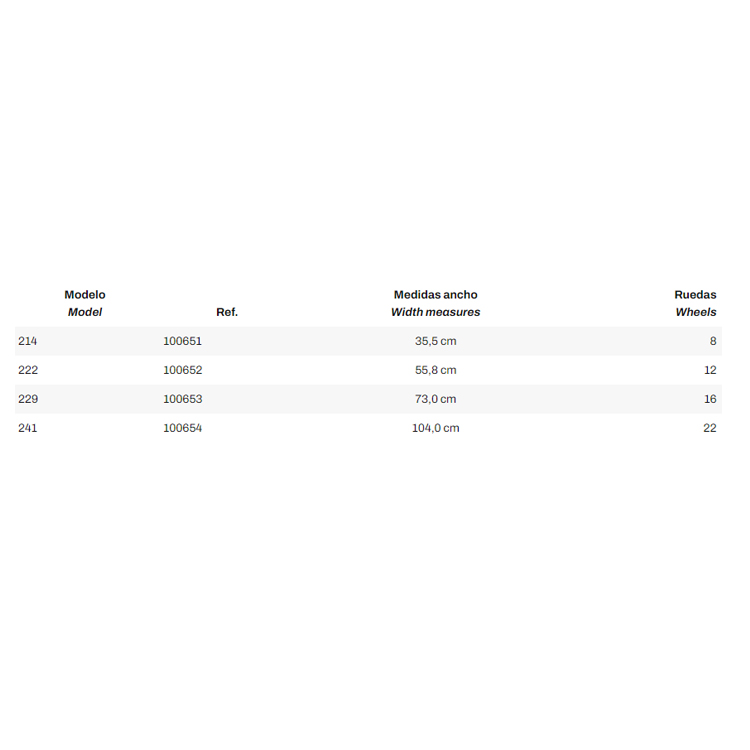
Task: Click the 104,0 cm width value
Action: 435,428
